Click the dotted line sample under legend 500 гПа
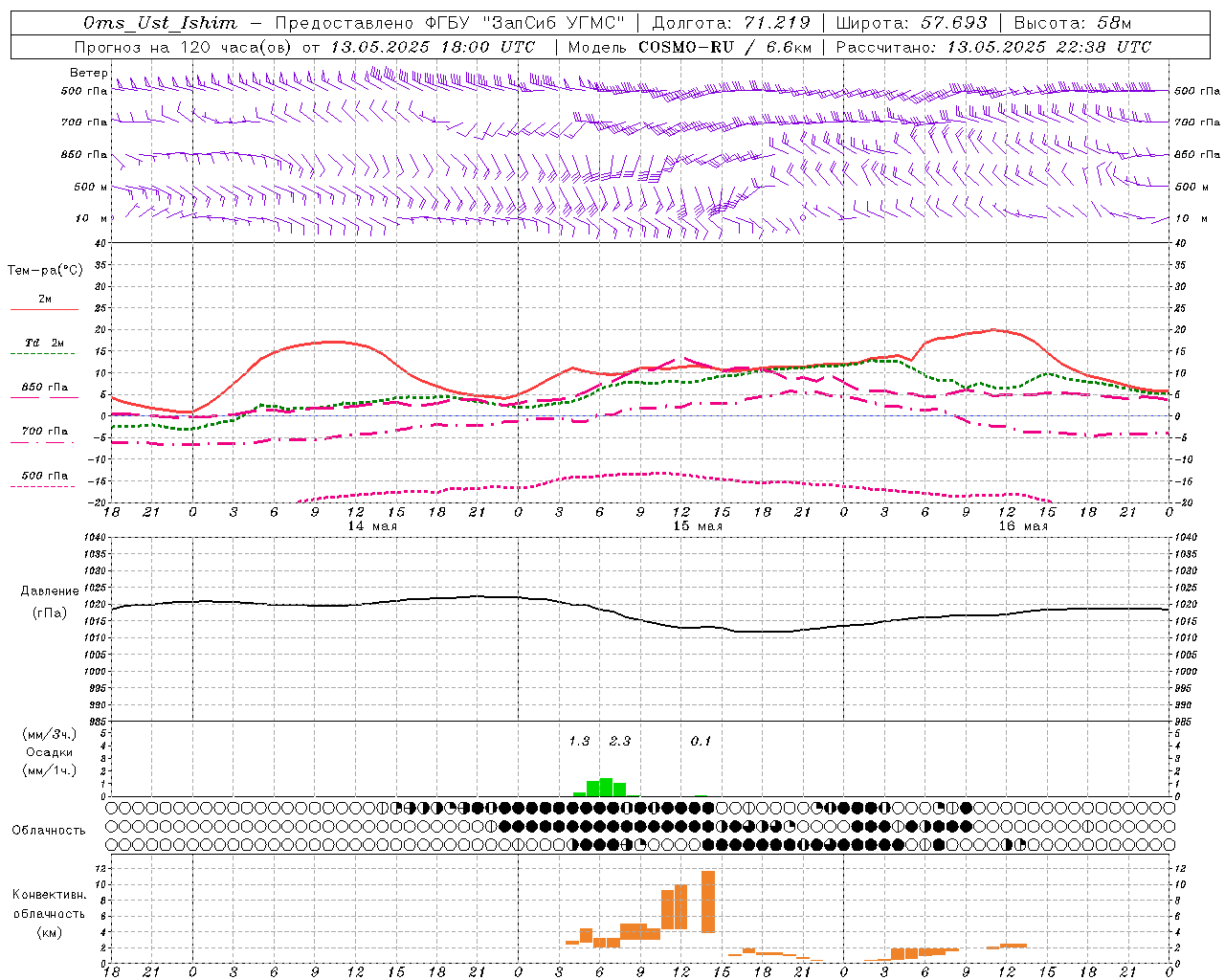The image size is (1225, 980). 42,487
